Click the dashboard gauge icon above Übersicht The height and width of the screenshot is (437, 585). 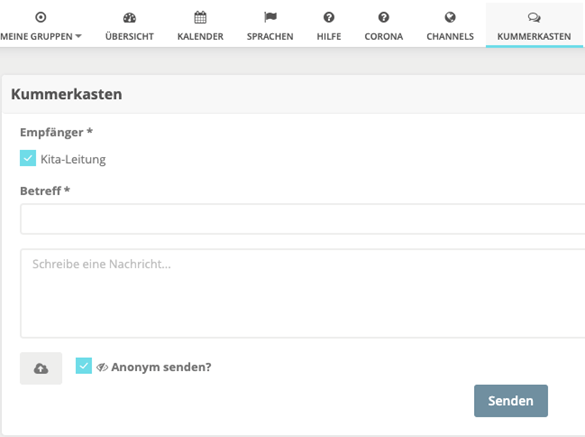(x=129, y=18)
